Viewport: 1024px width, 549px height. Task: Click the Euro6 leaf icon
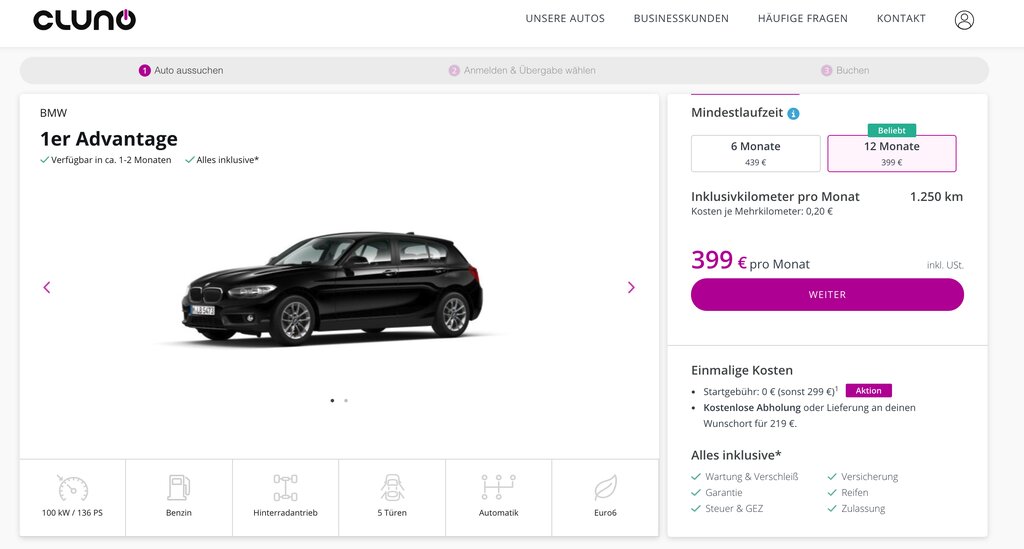point(605,488)
